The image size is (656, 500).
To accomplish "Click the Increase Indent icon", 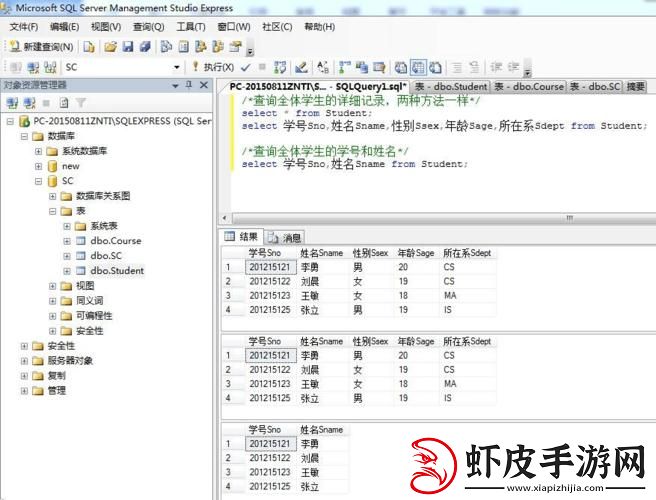I will click(x=513, y=67).
